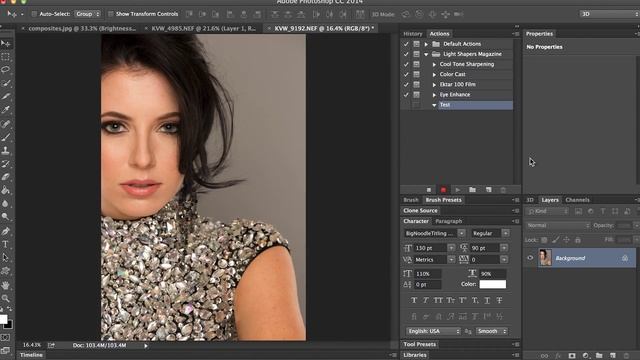This screenshot has height=360, width=640.
Task: Select the Dodge tool
Action: tap(6, 217)
